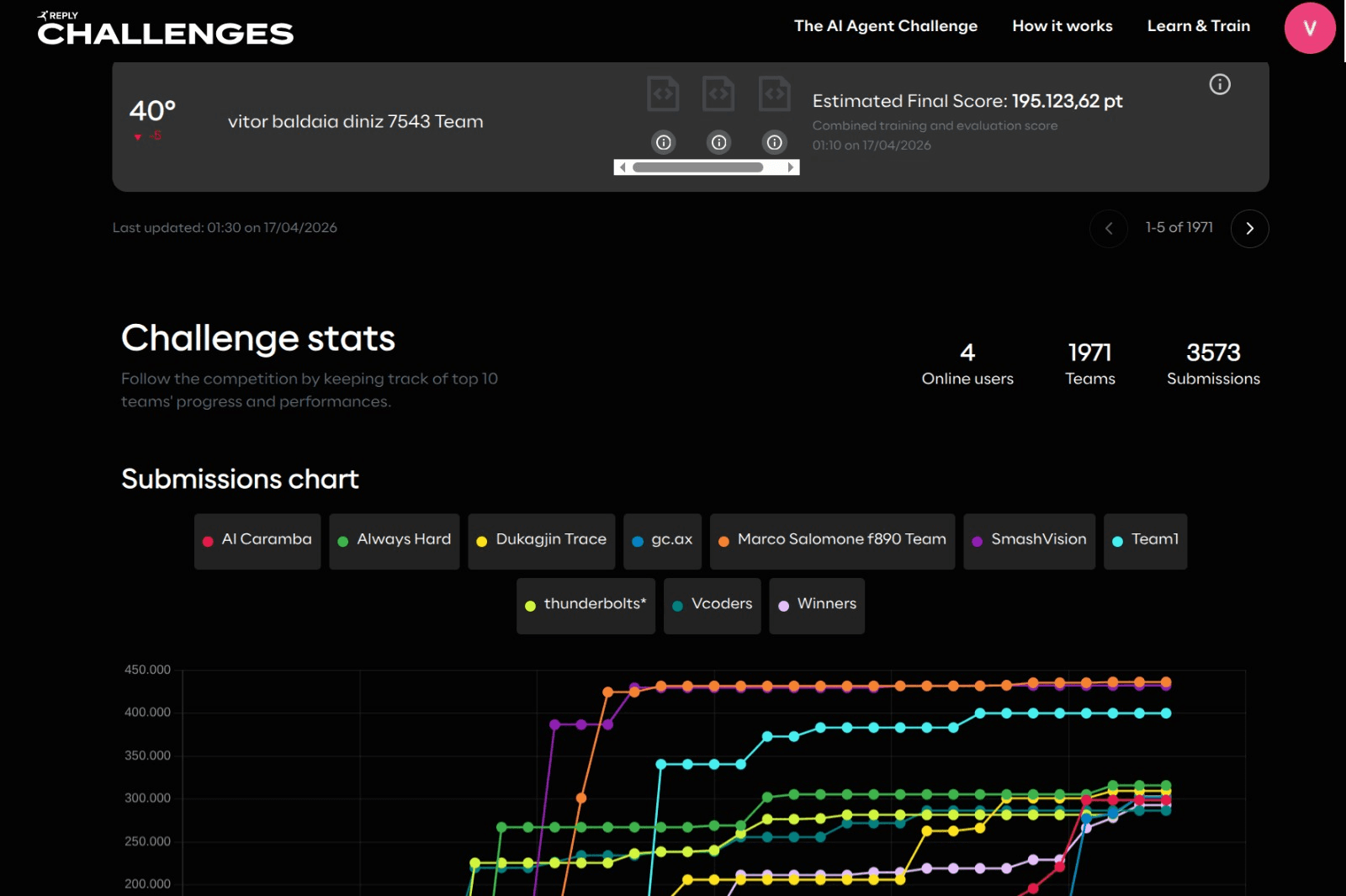Go to previous leaderboard page chevron

click(x=1109, y=228)
